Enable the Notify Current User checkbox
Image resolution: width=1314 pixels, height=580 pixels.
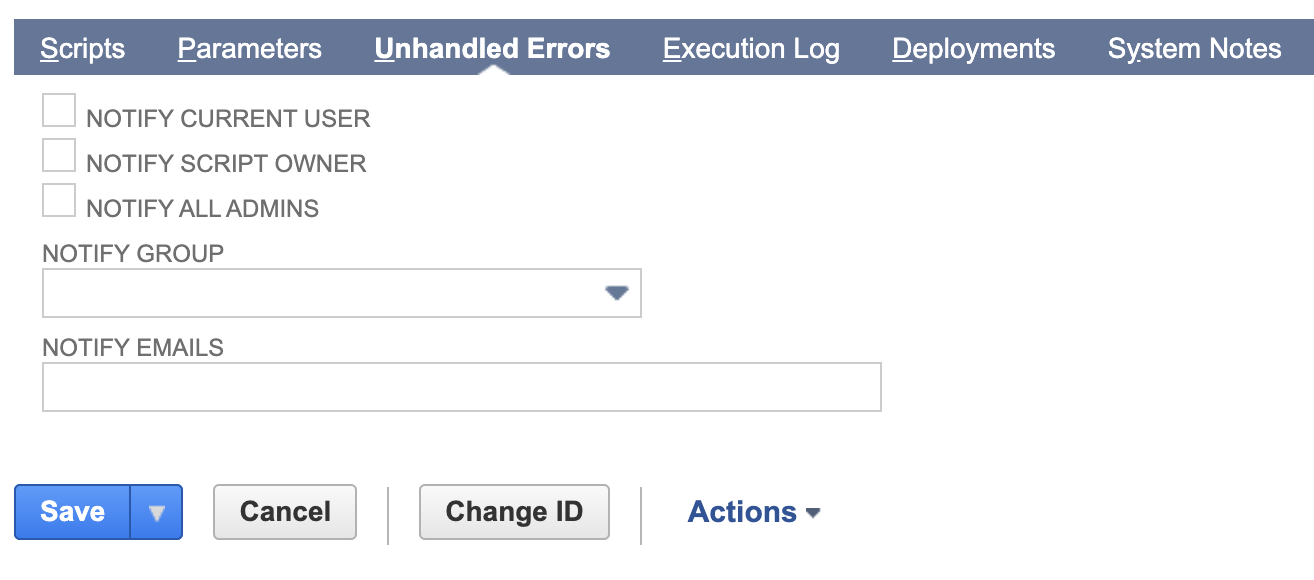click(x=58, y=109)
